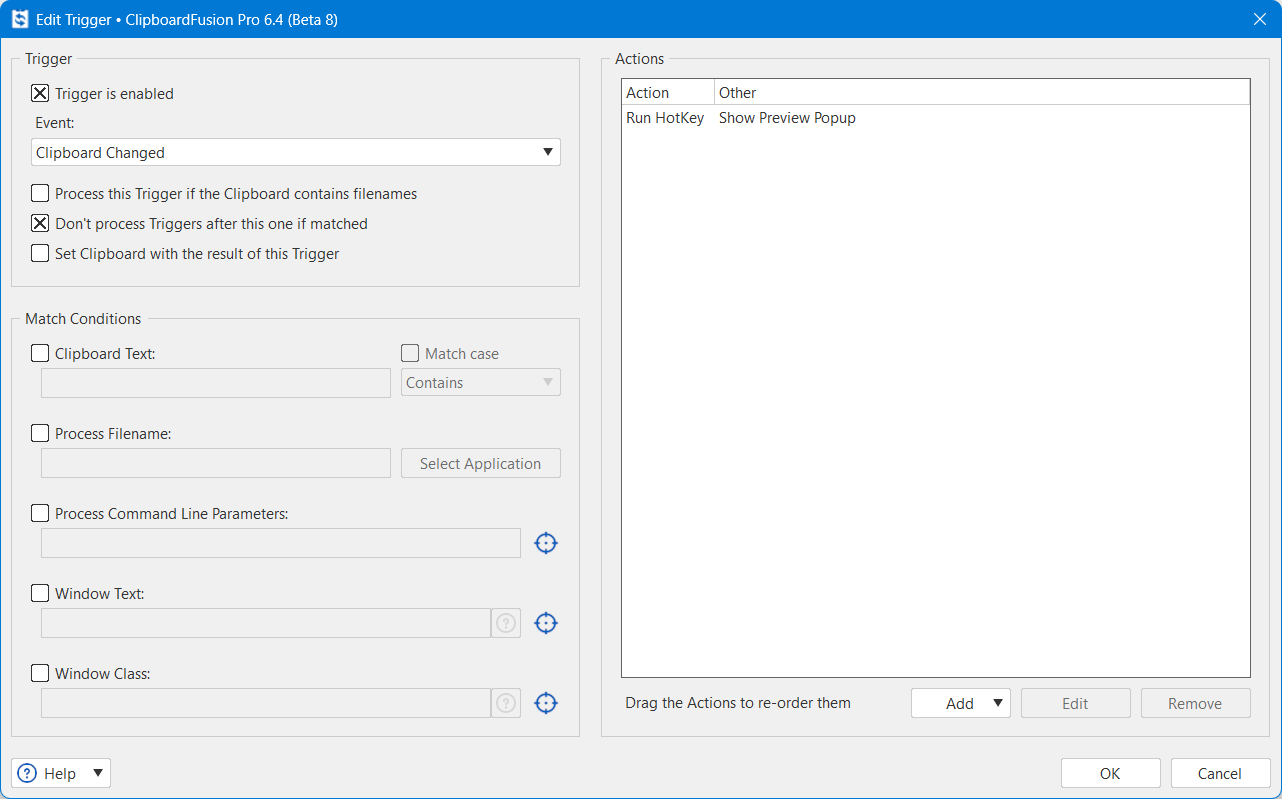Image resolution: width=1282 pixels, height=799 pixels.
Task: Close the Edit Trigger dialog
Action: (1259, 19)
